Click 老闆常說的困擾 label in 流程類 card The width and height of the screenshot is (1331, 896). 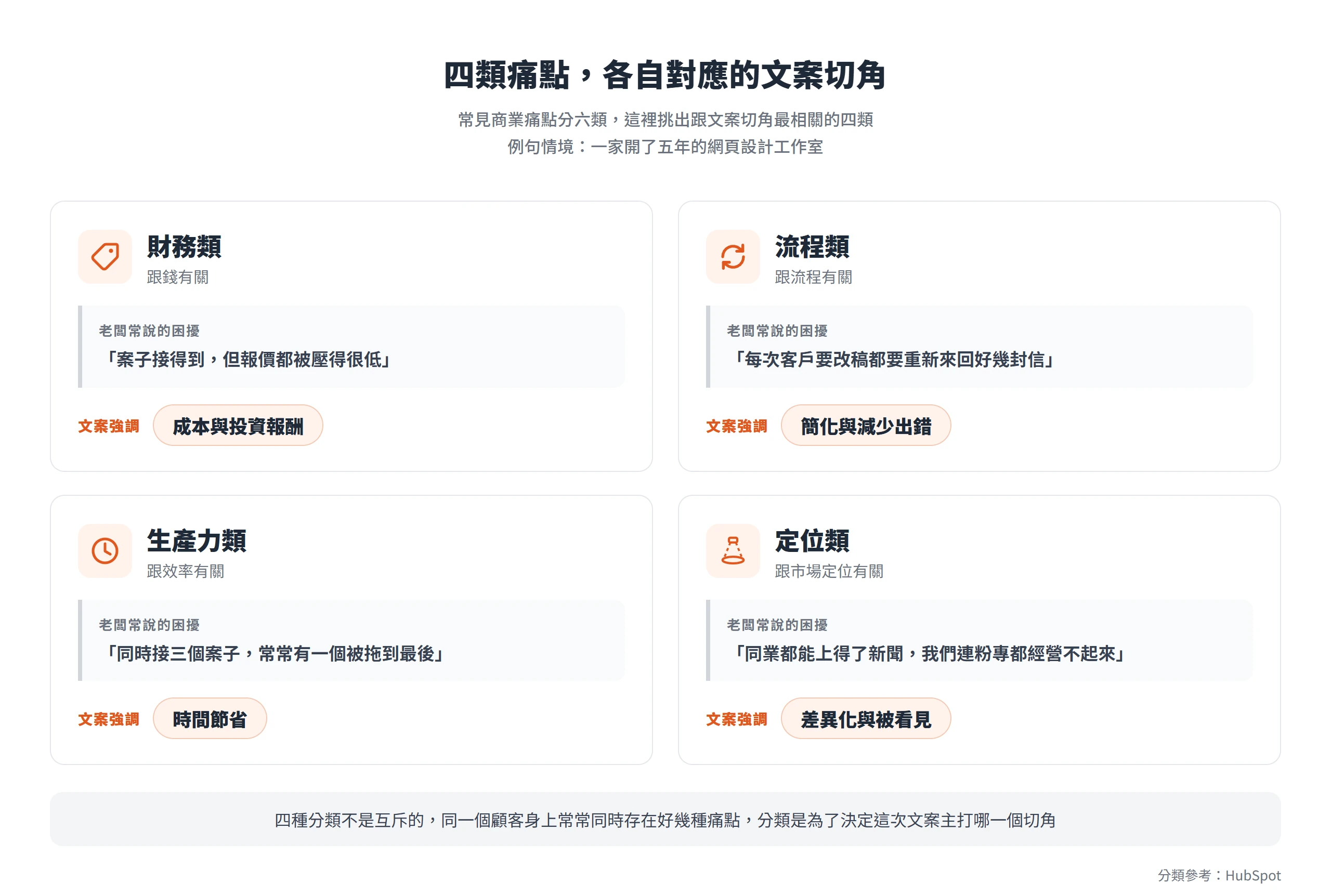(x=777, y=331)
